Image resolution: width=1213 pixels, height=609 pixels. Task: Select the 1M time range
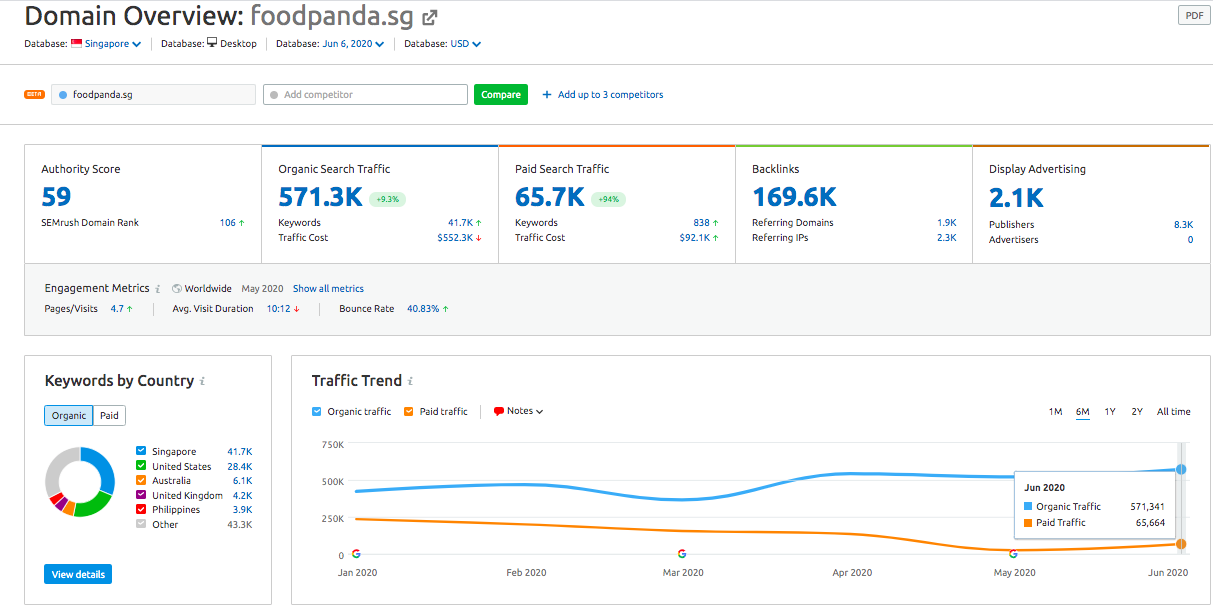point(1055,412)
